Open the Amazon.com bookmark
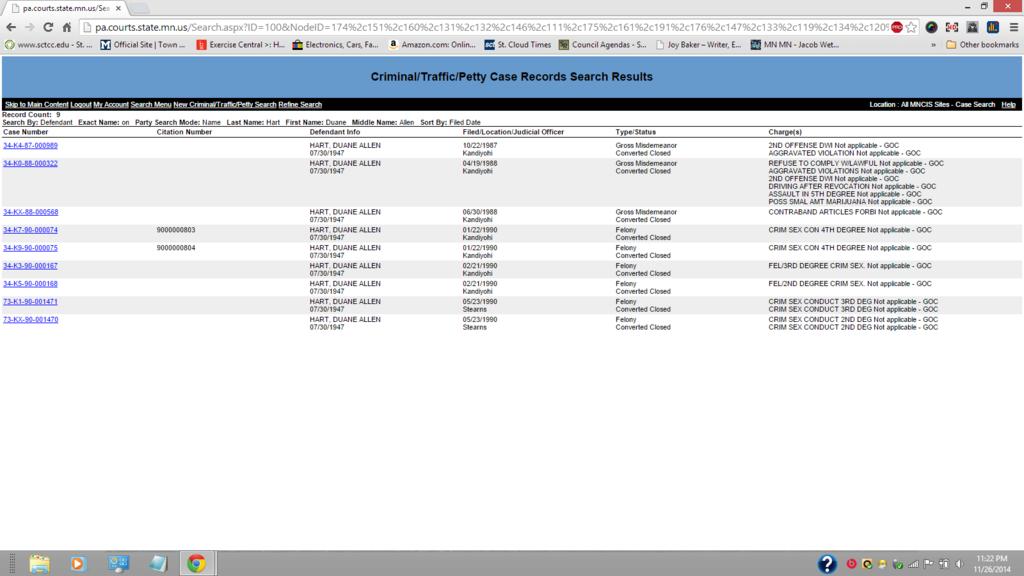Image resolution: width=1024 pixels, height=576 pixels. 432,45
